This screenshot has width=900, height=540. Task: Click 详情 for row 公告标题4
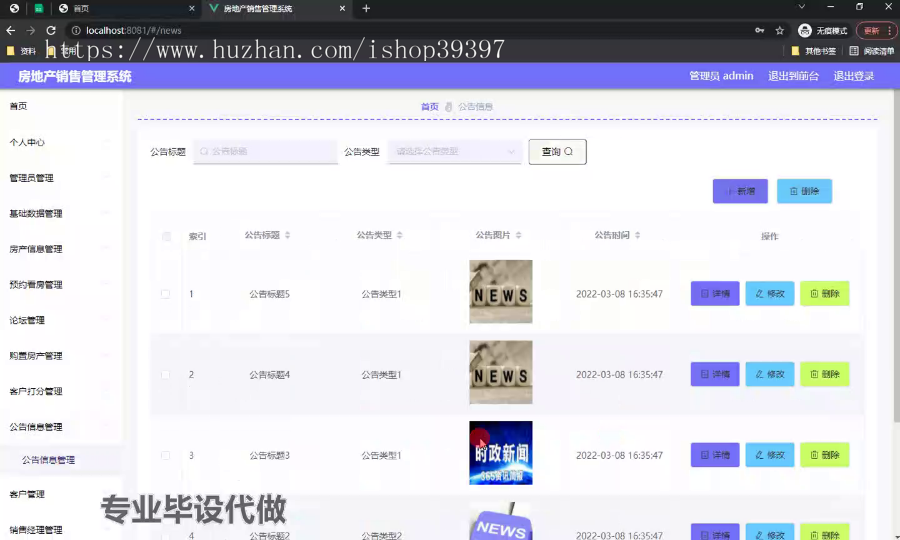pyautogui.click(x=715, y=374)
